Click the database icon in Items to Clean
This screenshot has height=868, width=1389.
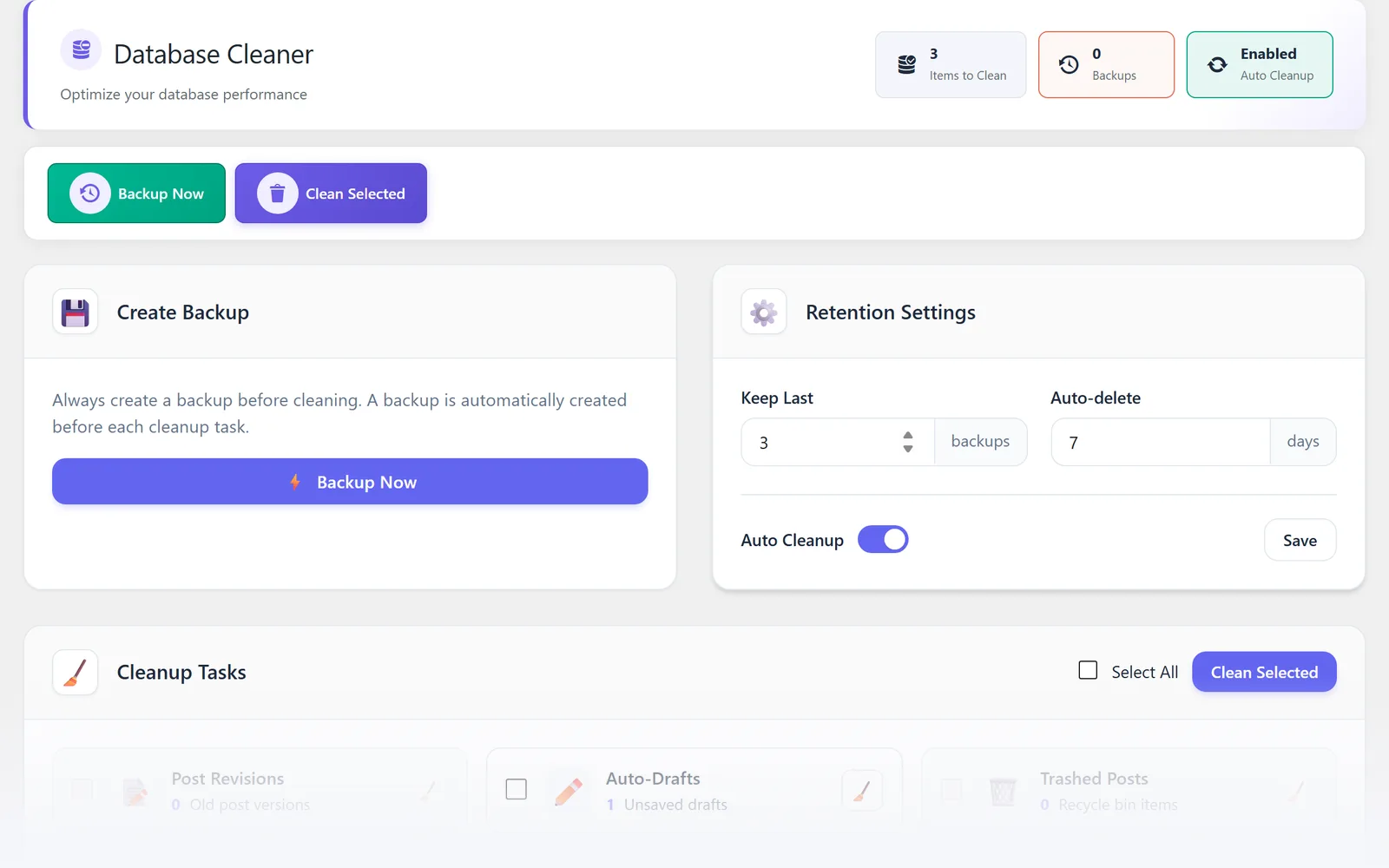pos(906,64)
